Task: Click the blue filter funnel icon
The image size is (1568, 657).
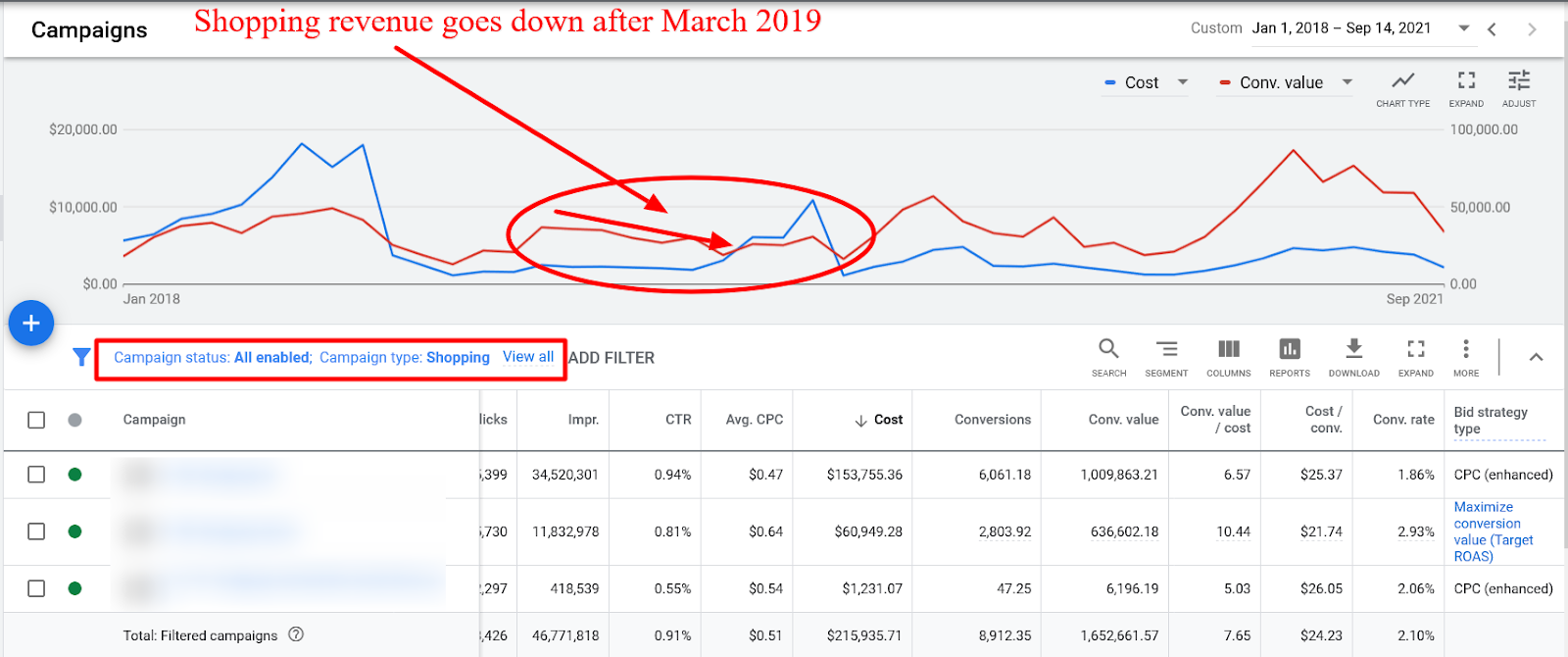Action: pyautogui.click(x=81, y=357)
